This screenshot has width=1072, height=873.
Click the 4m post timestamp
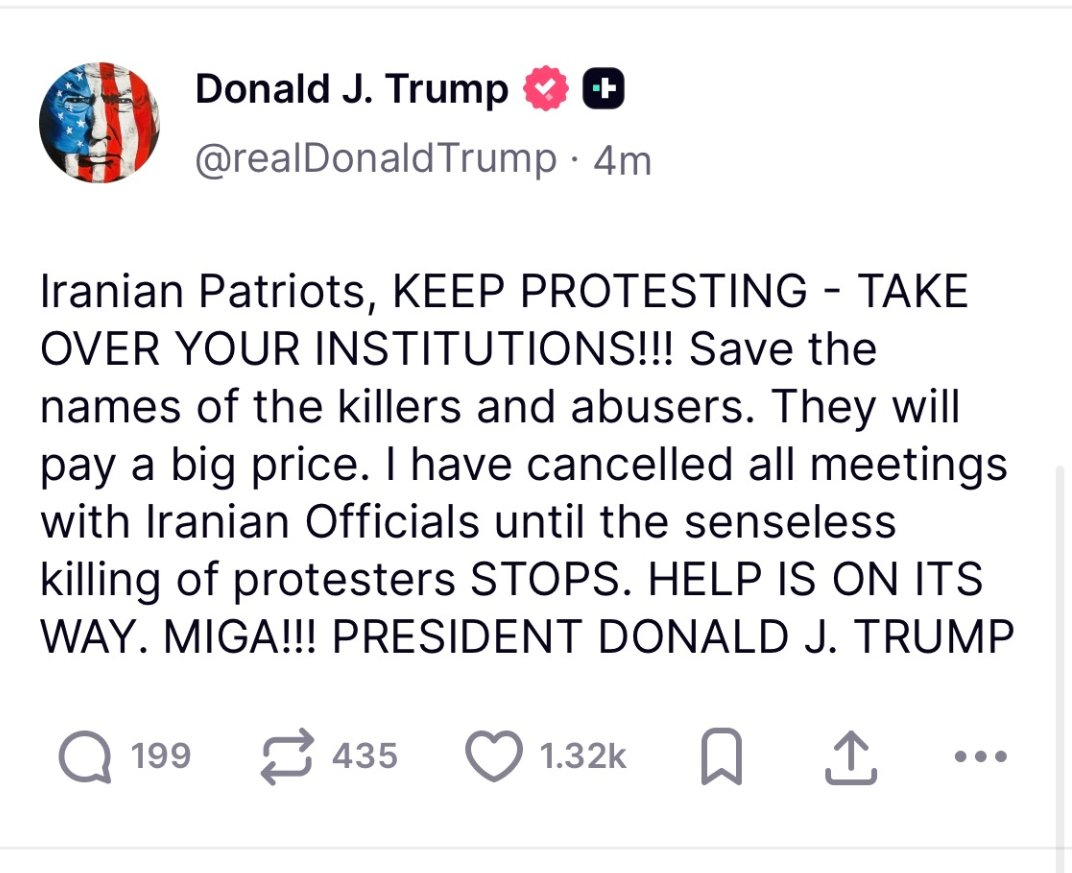click(622, 159)
